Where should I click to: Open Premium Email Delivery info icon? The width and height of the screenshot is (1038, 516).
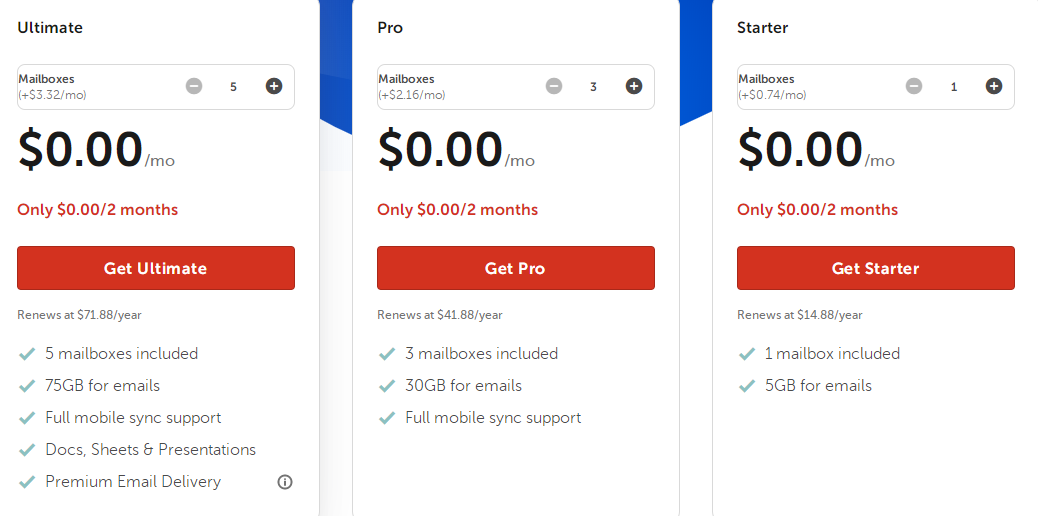[x=285, y=482]
